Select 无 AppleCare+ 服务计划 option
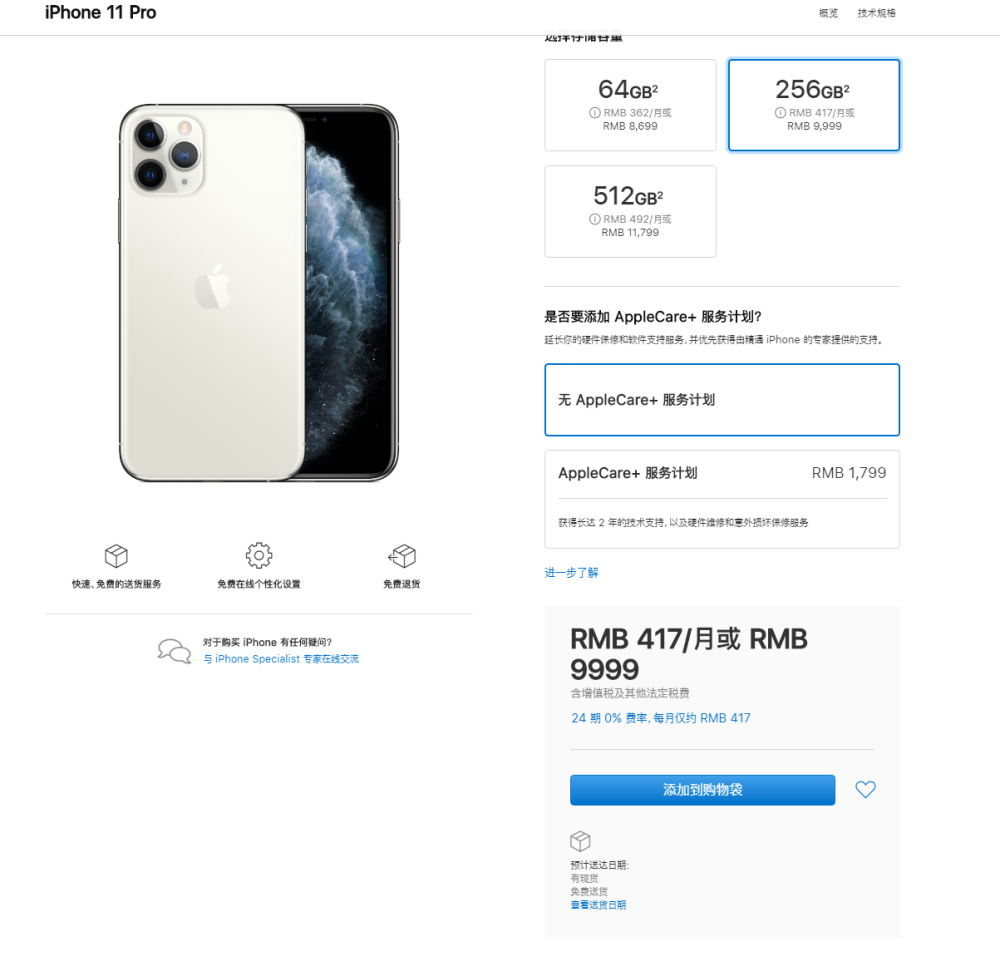The width and height of the screenshot is (1000, 956). tap(722, 400)
